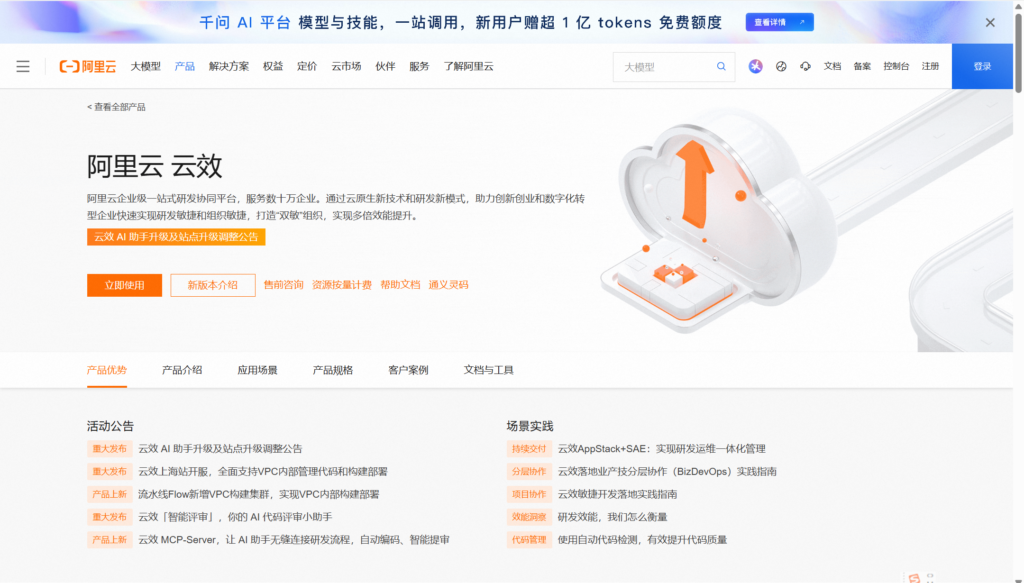Viewport: 1024px width, 583px height.
Task: Open the 权益 menu
Action: click(273, 67)
